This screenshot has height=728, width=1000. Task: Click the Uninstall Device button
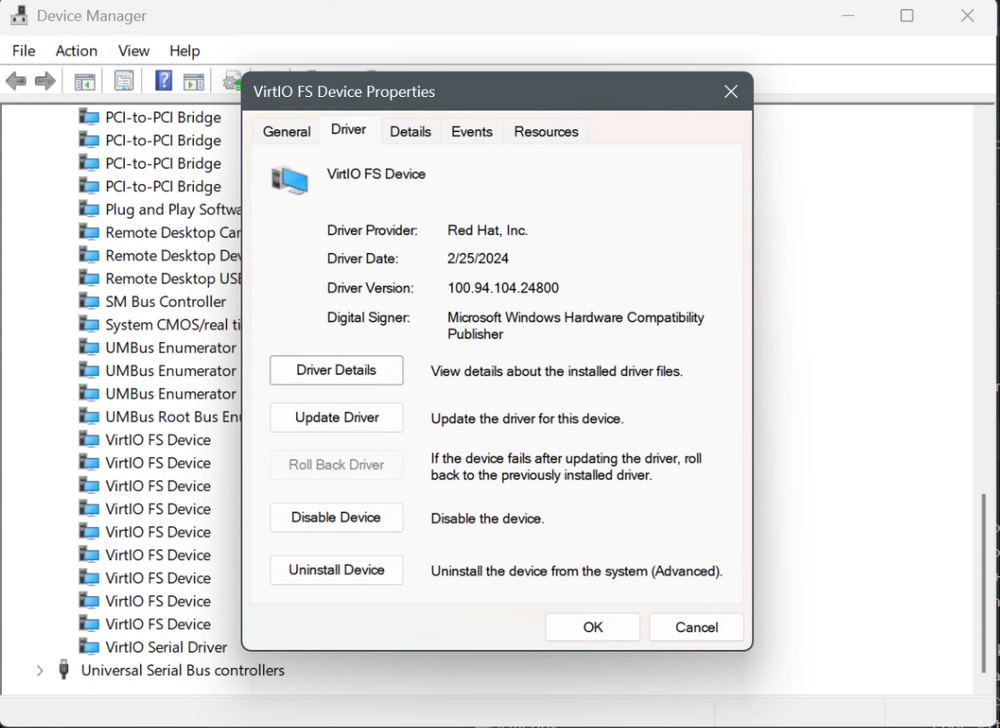336,570
